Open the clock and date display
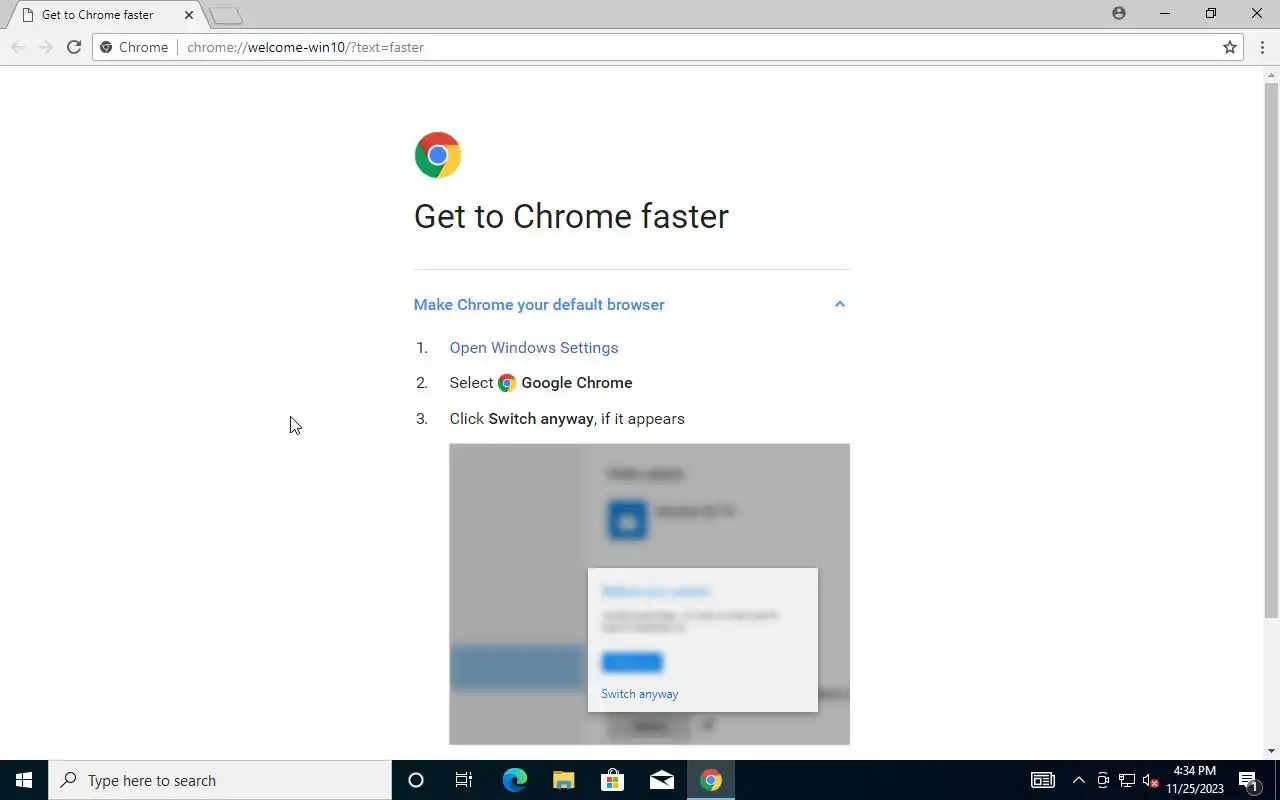This screenshot has width=1280, height=800. point(1195,780)
